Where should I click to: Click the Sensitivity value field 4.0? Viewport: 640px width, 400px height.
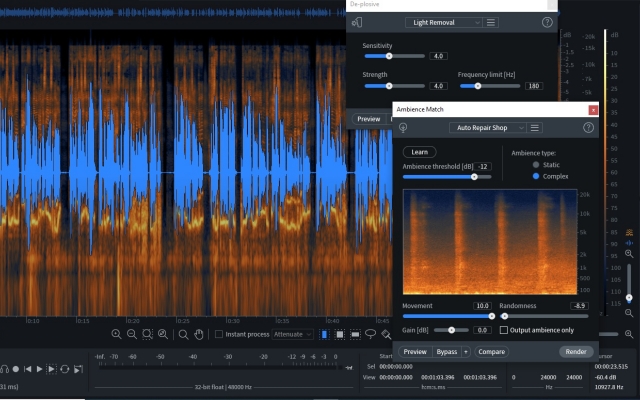(438, 56)
